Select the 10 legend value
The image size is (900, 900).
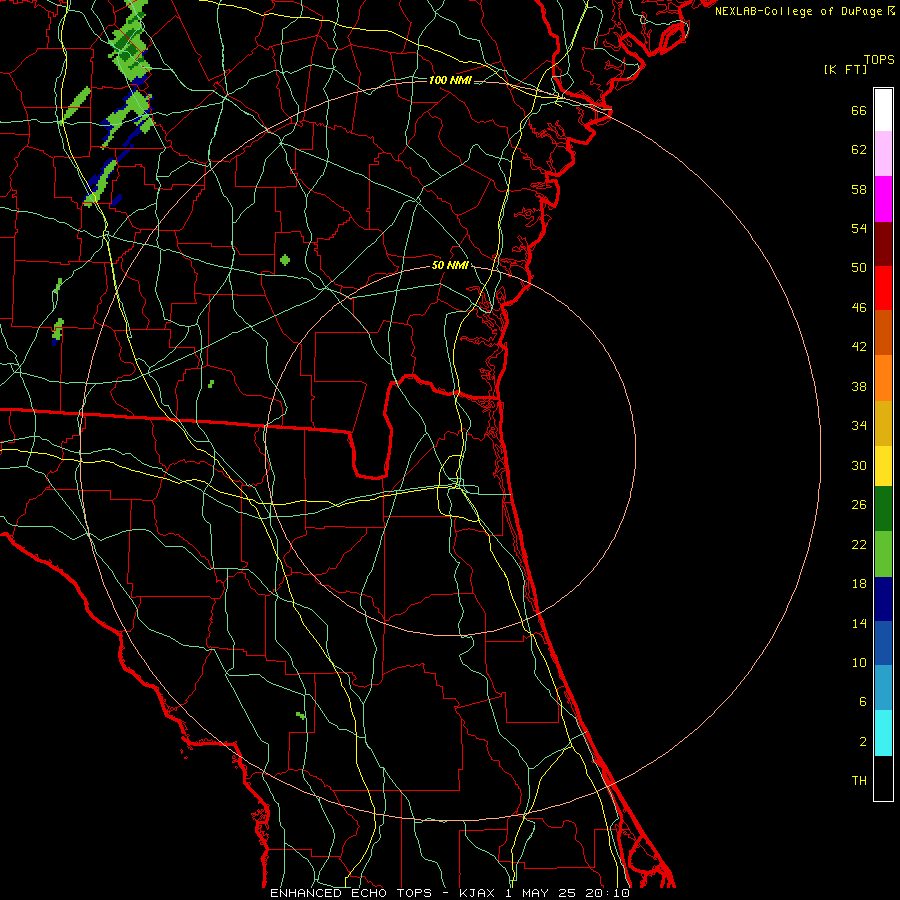tap(859, 663)
